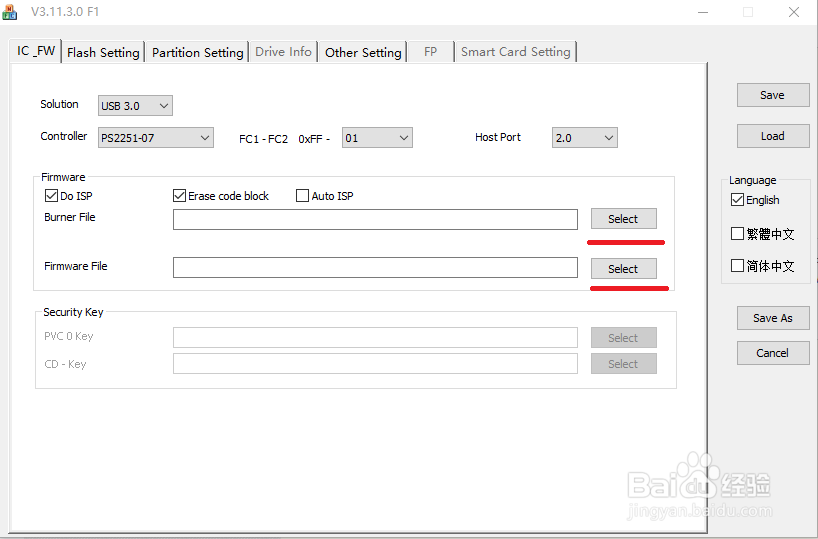The image size is (818, 539).
Task: Minimize the settings window
Action: click(x=702, y=12)
